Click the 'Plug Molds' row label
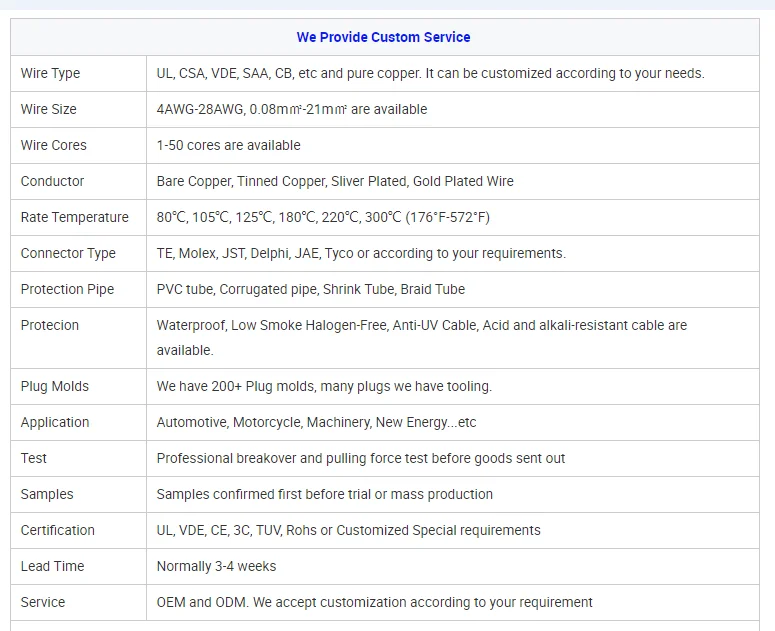Screen dimensions: 775x631 coord(54,386)
